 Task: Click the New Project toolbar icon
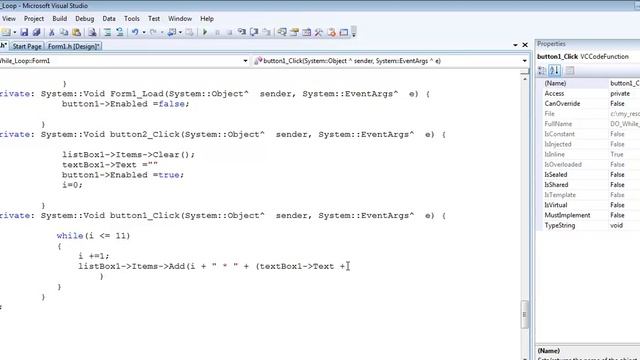coord(6,32)
